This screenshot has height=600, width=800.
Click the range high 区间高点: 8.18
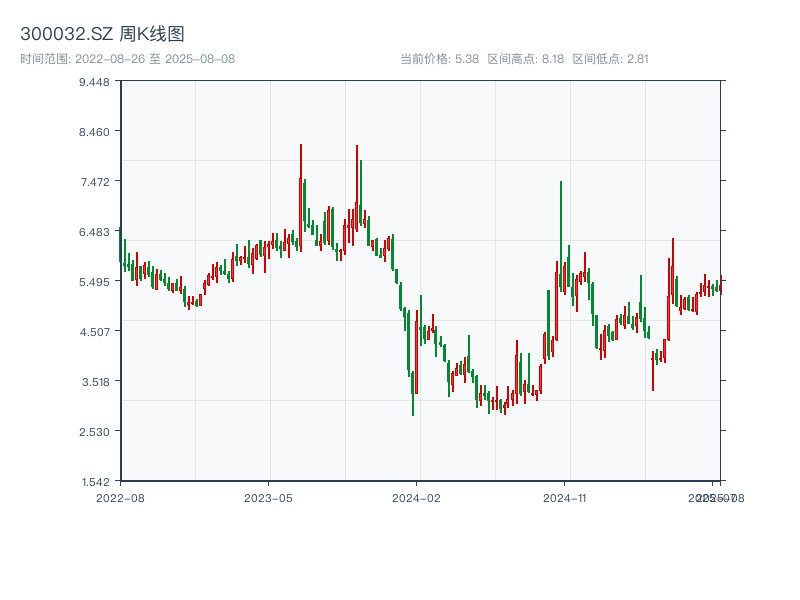tap(526, 59)
